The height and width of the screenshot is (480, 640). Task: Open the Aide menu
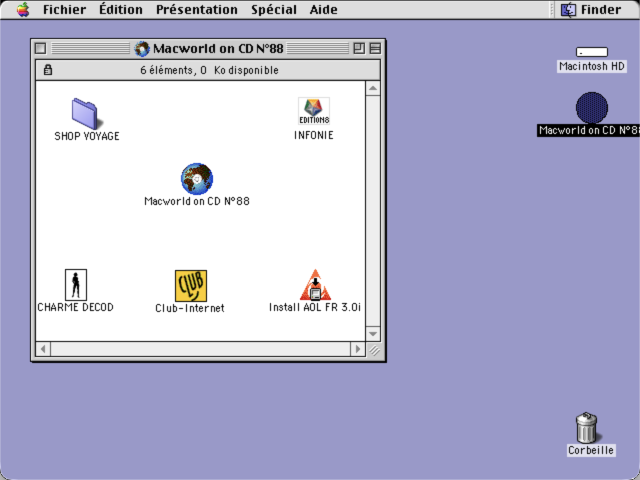(323, 9)
